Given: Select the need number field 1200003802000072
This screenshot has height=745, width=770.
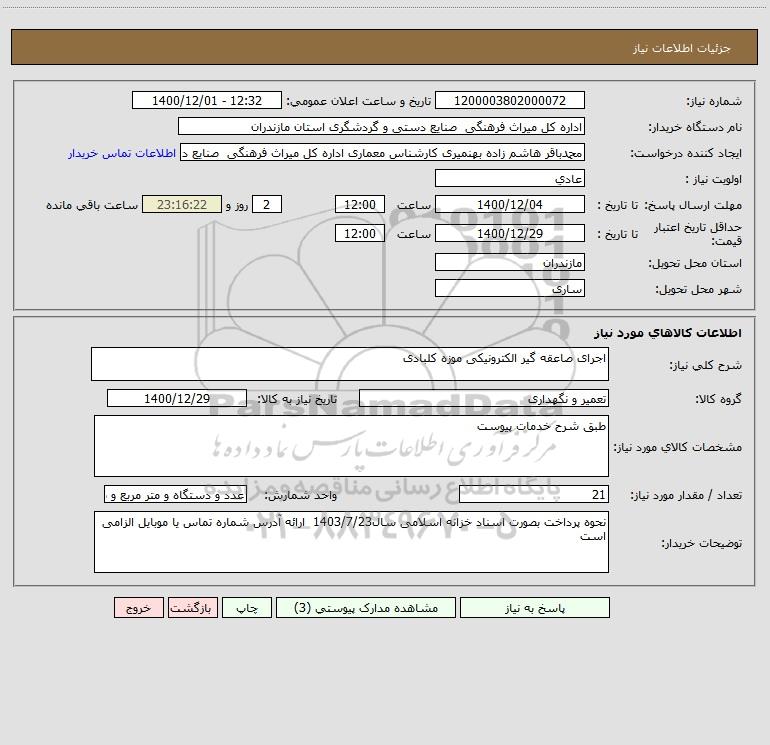Looking at the screenshot, I should click(x=510, y=101).
